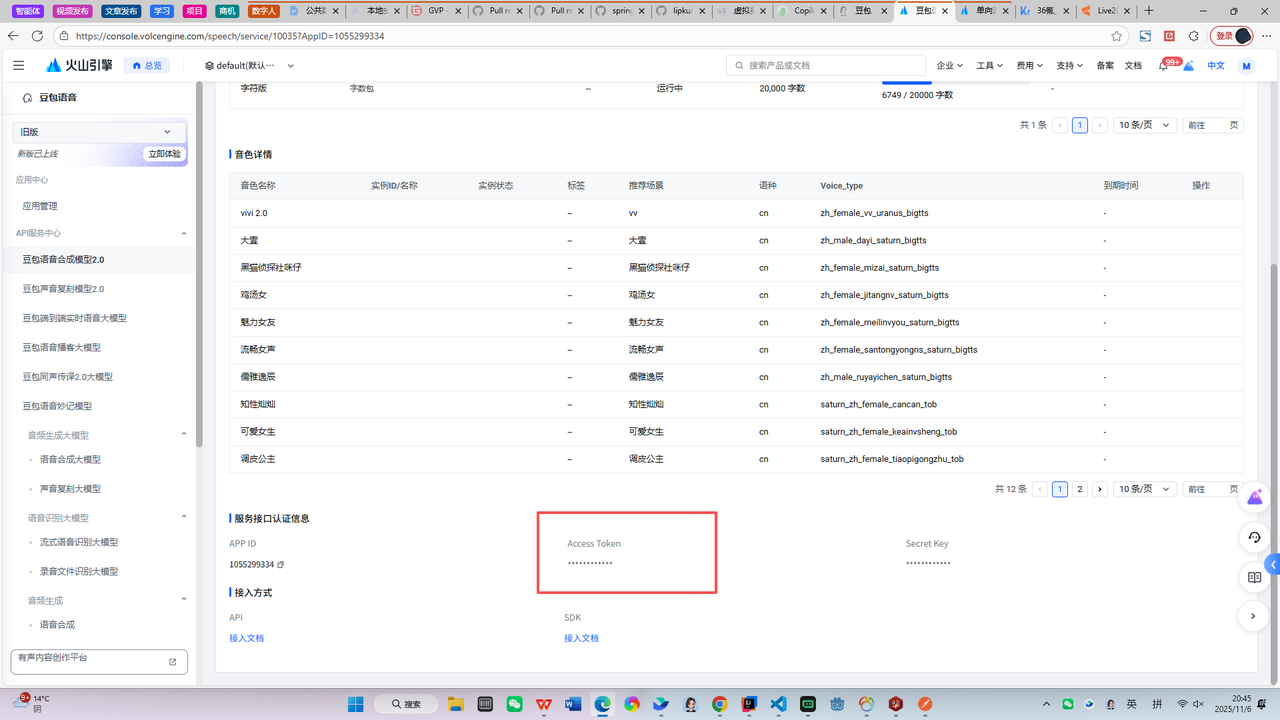The image size is (1280, 720).
Task: Click the purple AI assistant floating icon
Action: 1254,497
